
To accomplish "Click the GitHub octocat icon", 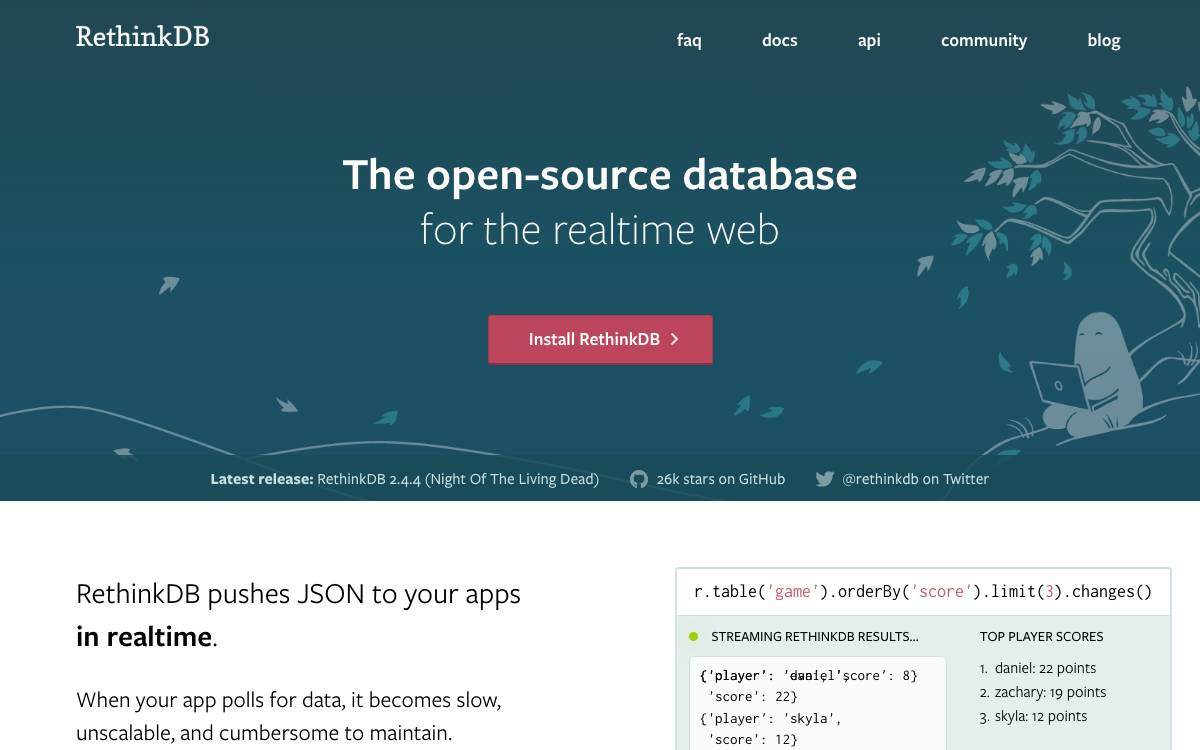I will [x=639, y=479].
